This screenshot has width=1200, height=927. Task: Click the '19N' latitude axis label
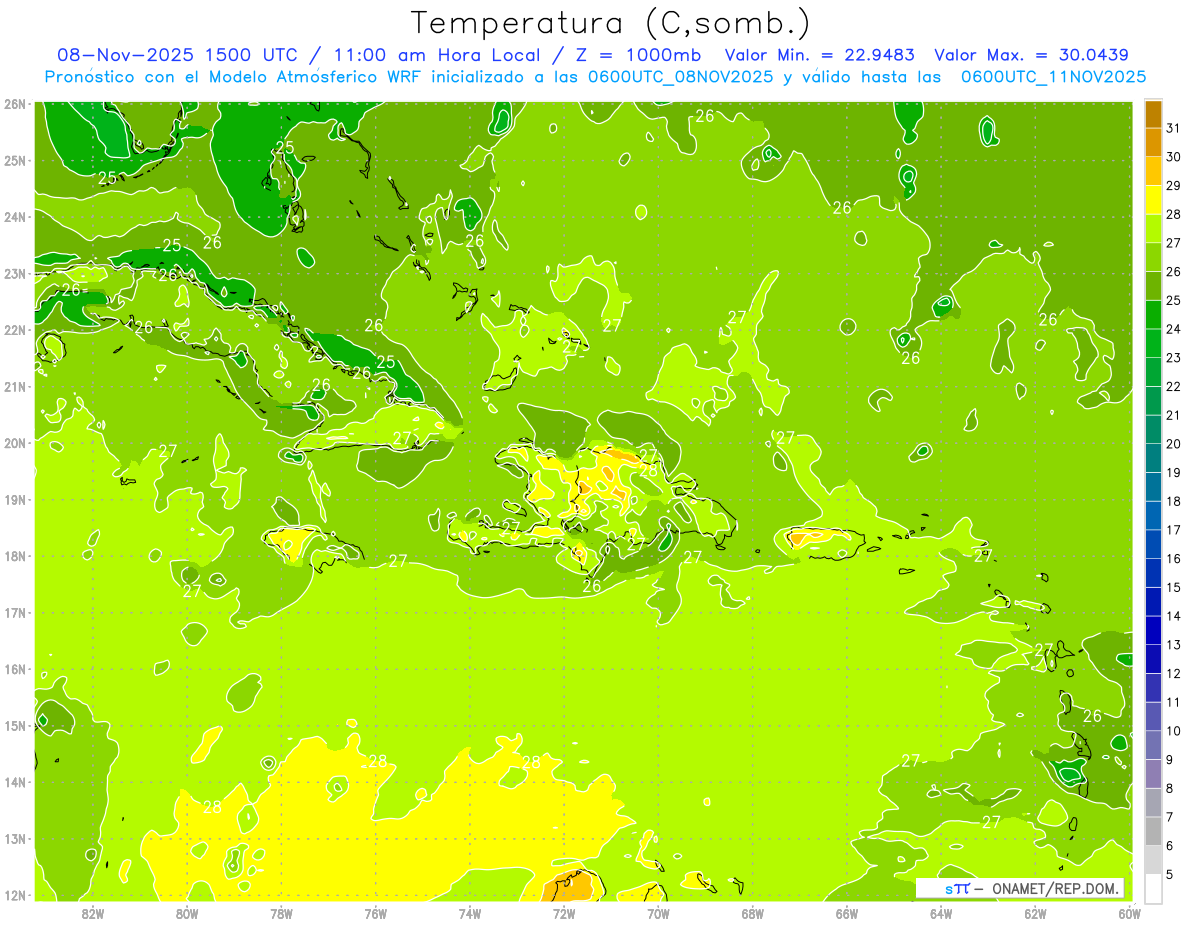pos(15,499)
